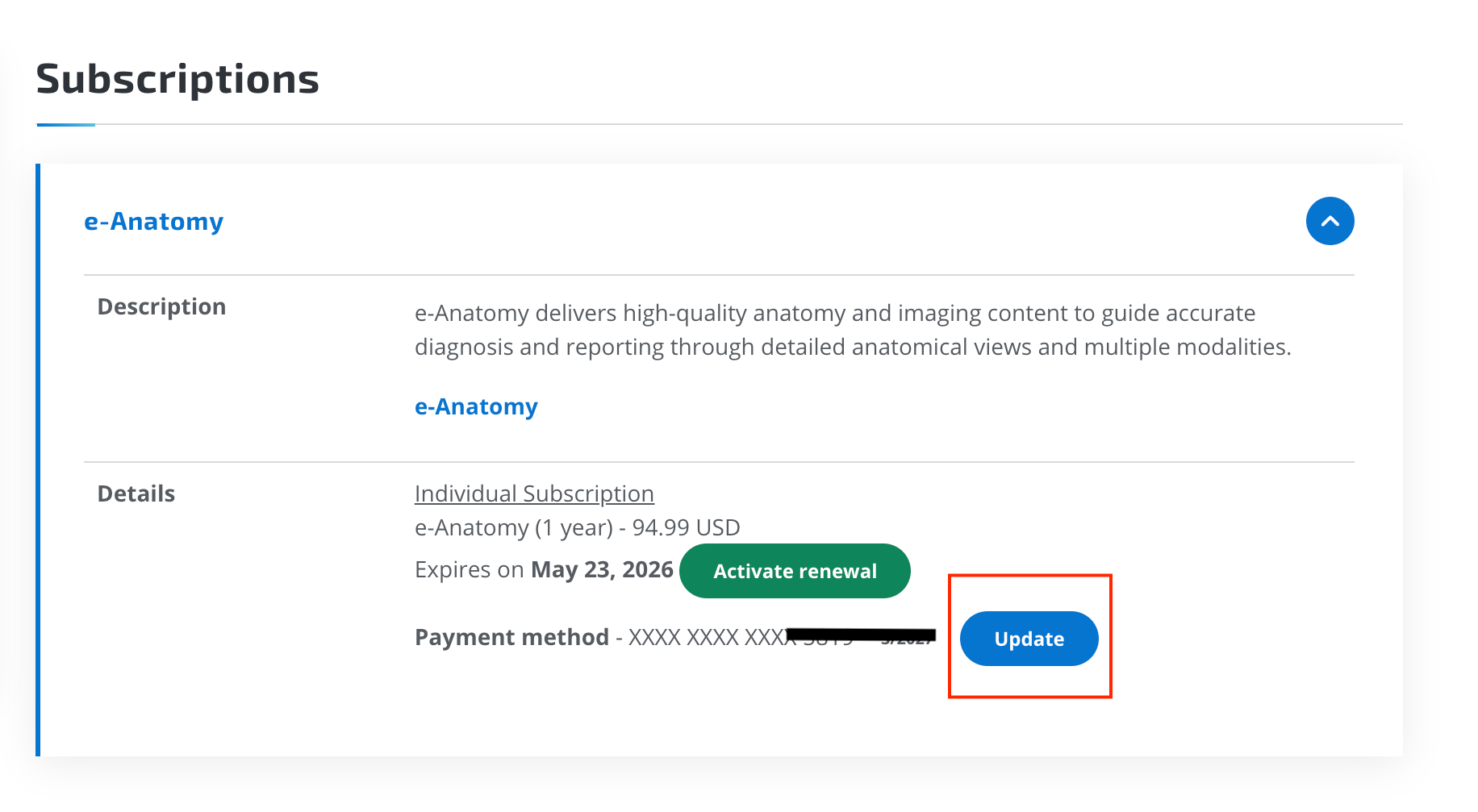Click the Subscriptions page heading
This screenshot has height=812, width=1478.
[177, 79]
